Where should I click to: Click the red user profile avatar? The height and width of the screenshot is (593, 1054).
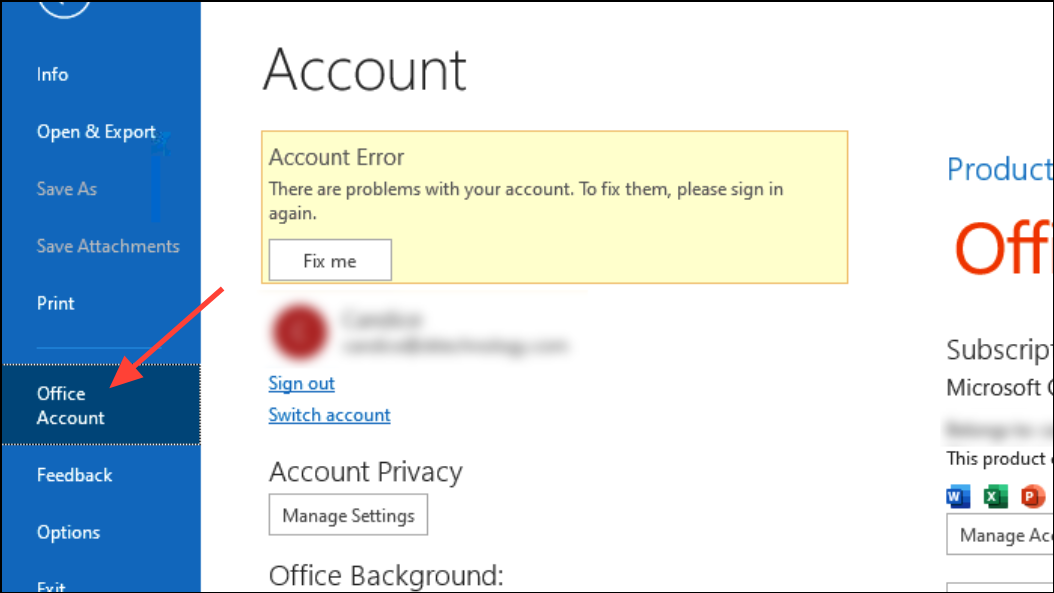pos(299,331)
